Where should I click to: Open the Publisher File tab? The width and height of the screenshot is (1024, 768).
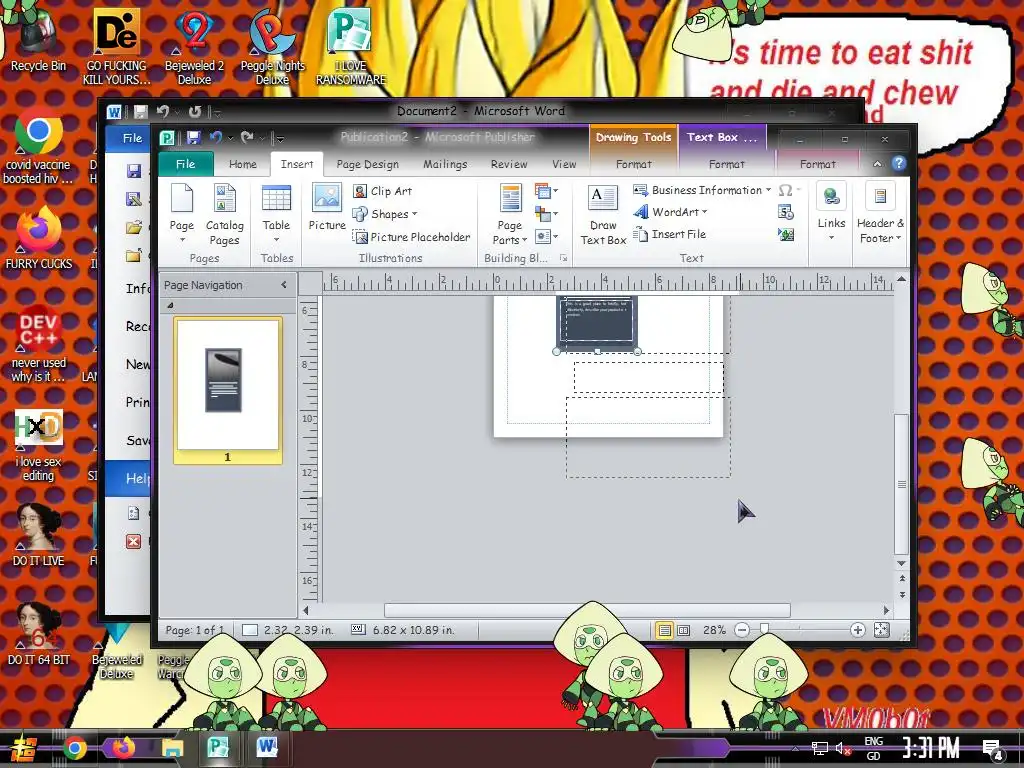point(185,164)
